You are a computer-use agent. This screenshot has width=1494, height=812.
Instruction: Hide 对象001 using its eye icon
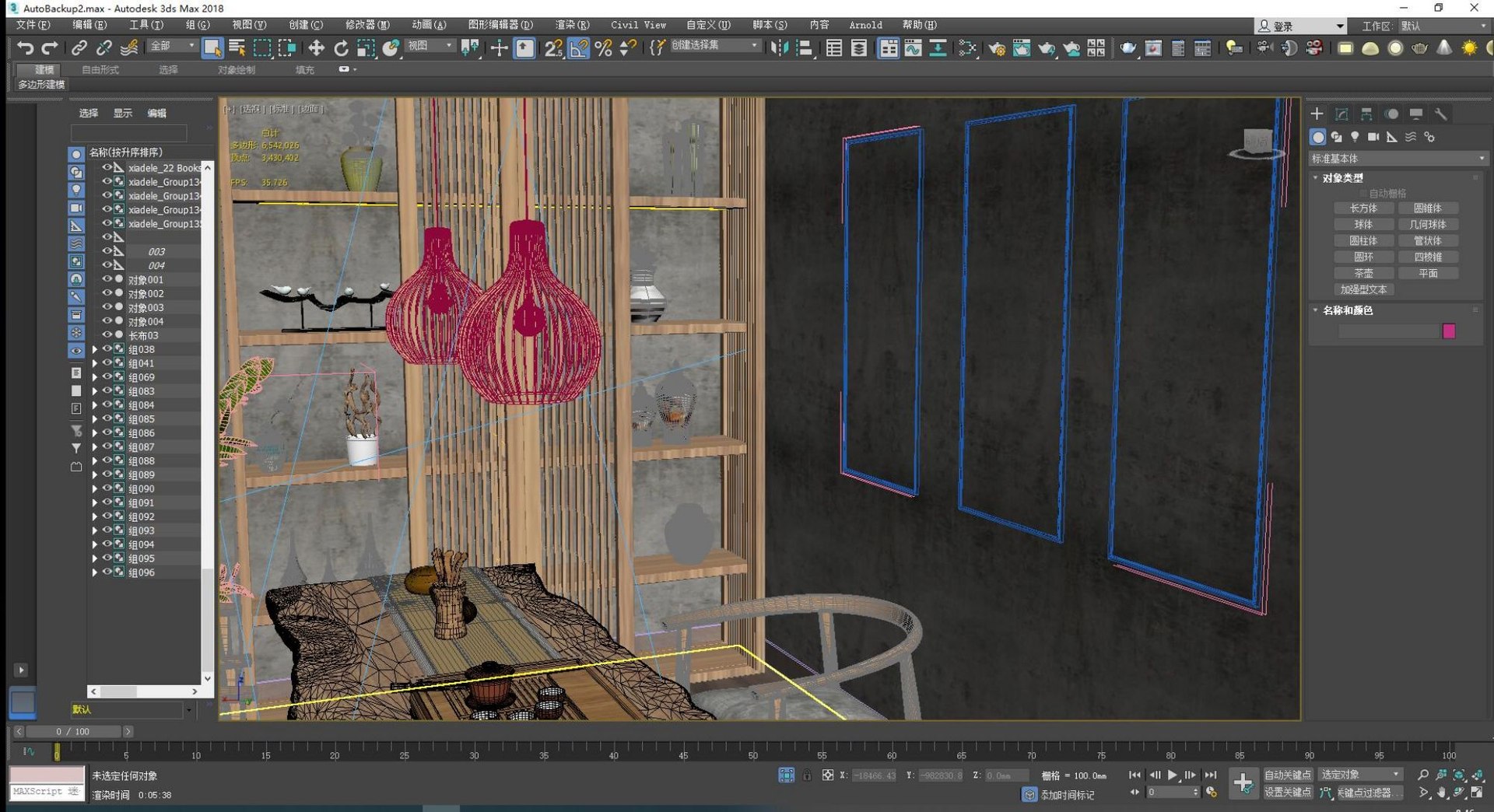107,279
